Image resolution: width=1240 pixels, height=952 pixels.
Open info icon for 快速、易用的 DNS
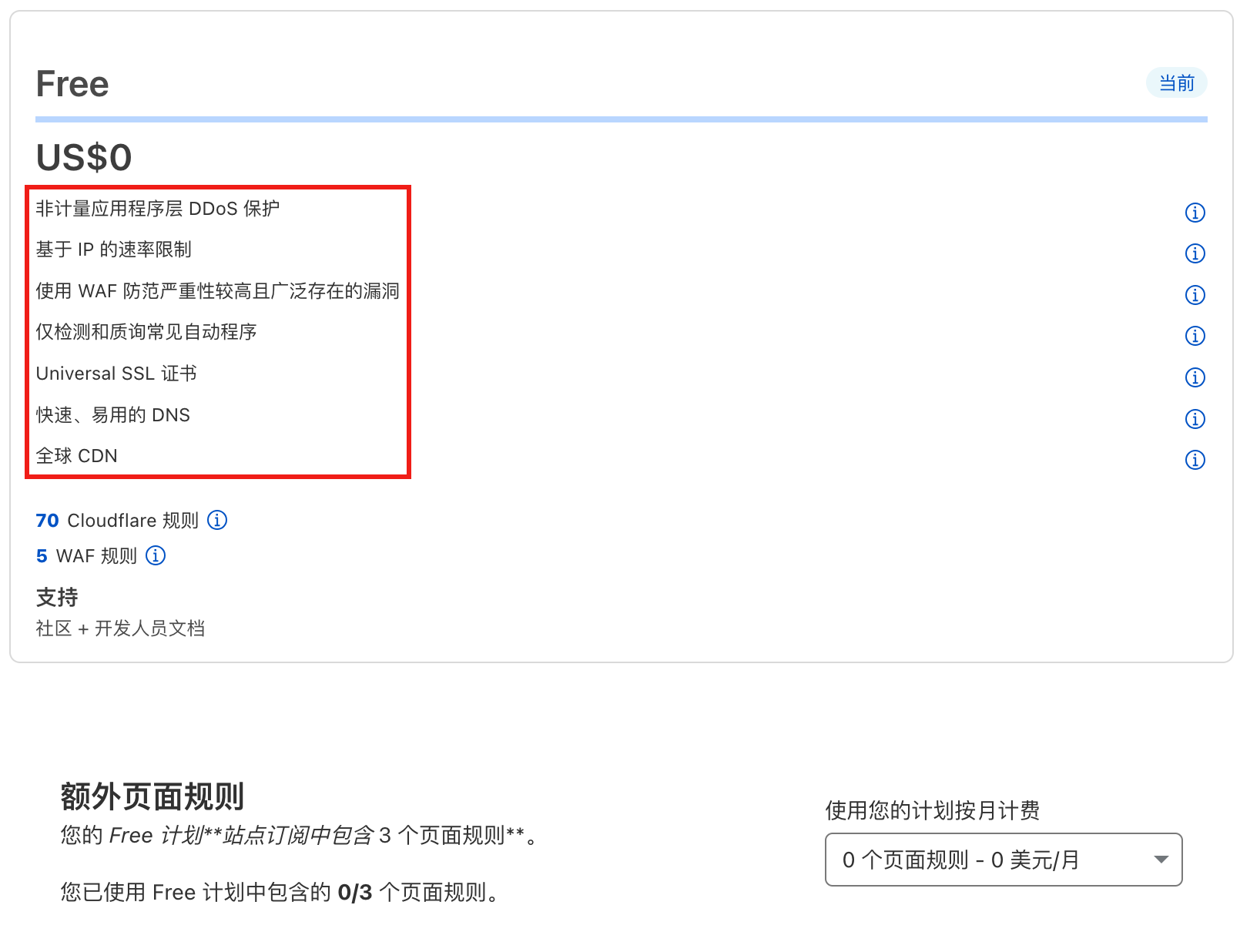pos(1195,419)
